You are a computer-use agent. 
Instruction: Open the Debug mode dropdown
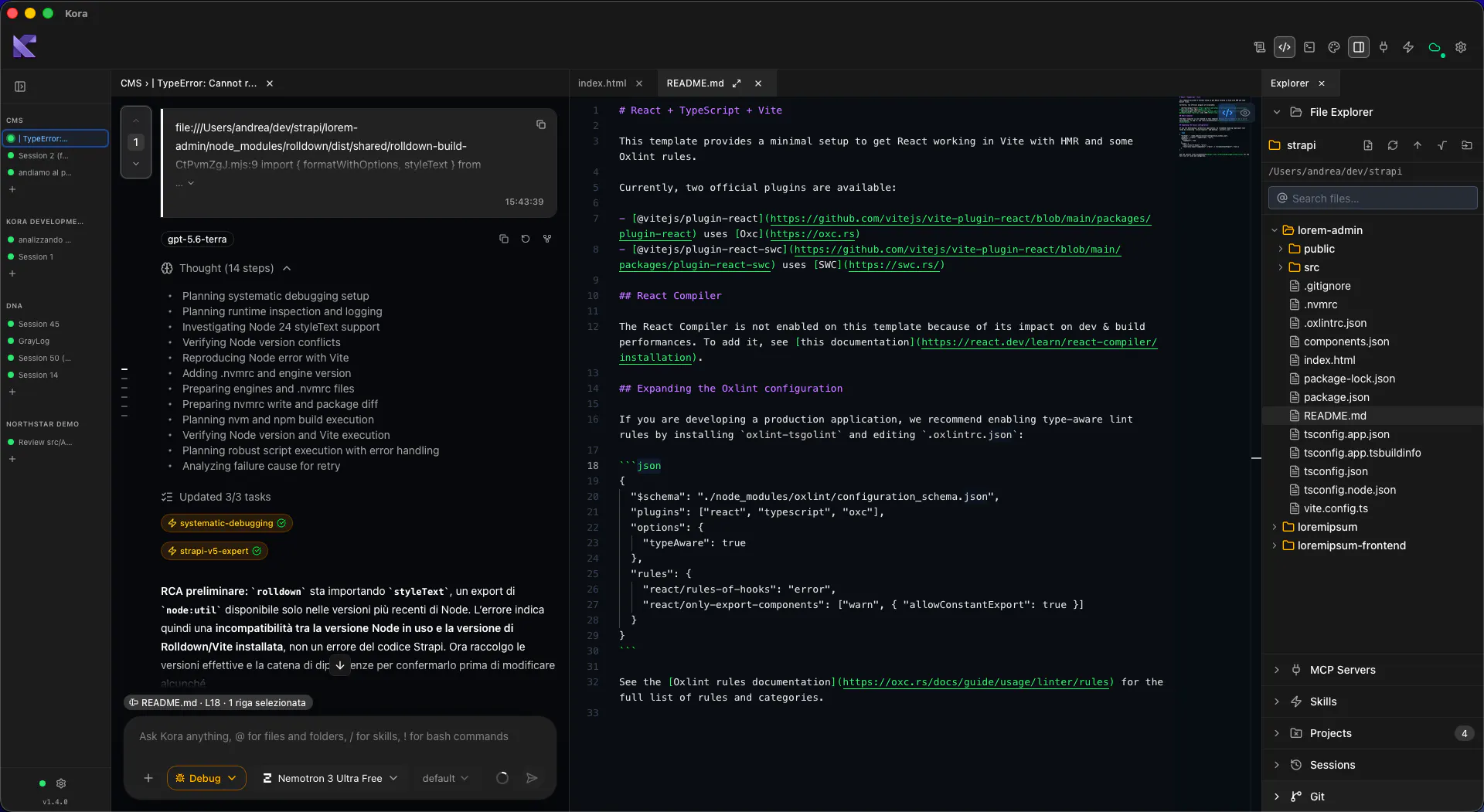(x=206, y=778)
